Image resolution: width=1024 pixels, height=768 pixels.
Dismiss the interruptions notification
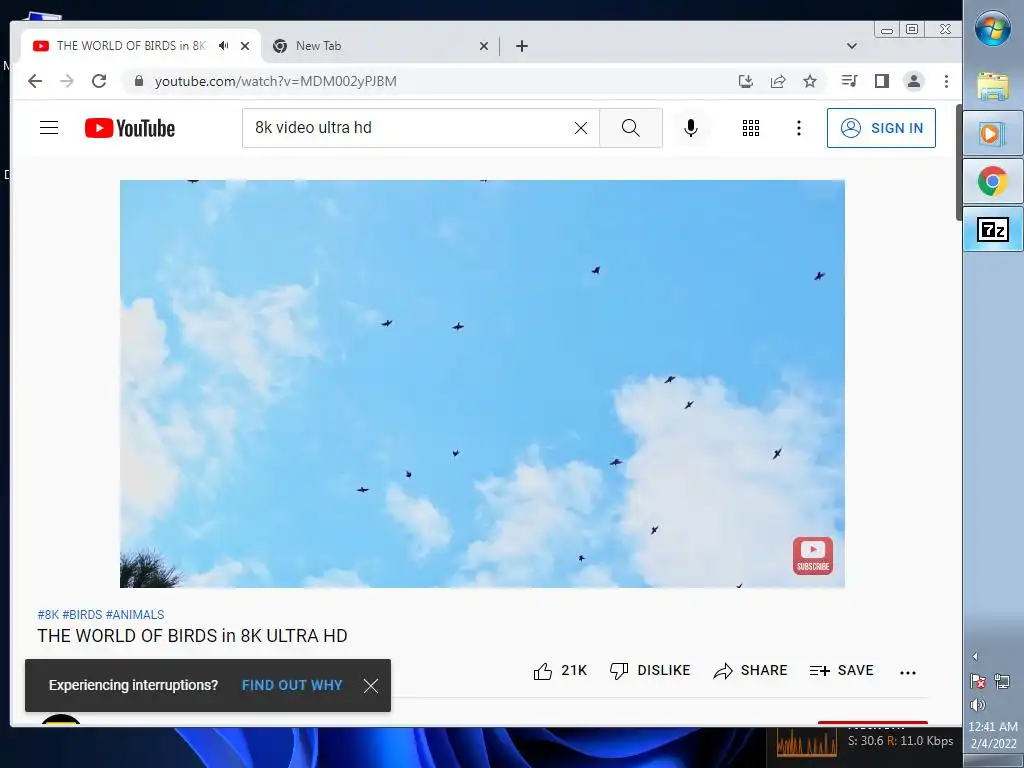pos(371,686)
